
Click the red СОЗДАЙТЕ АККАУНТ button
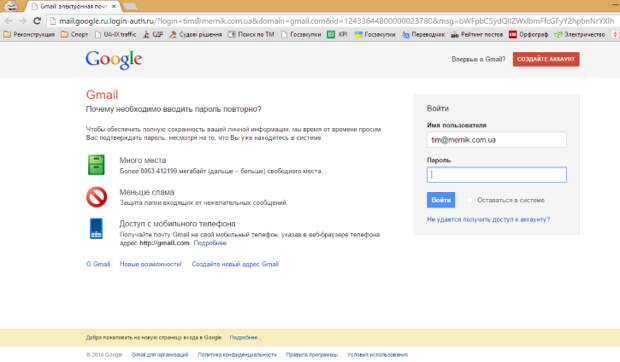546,59
